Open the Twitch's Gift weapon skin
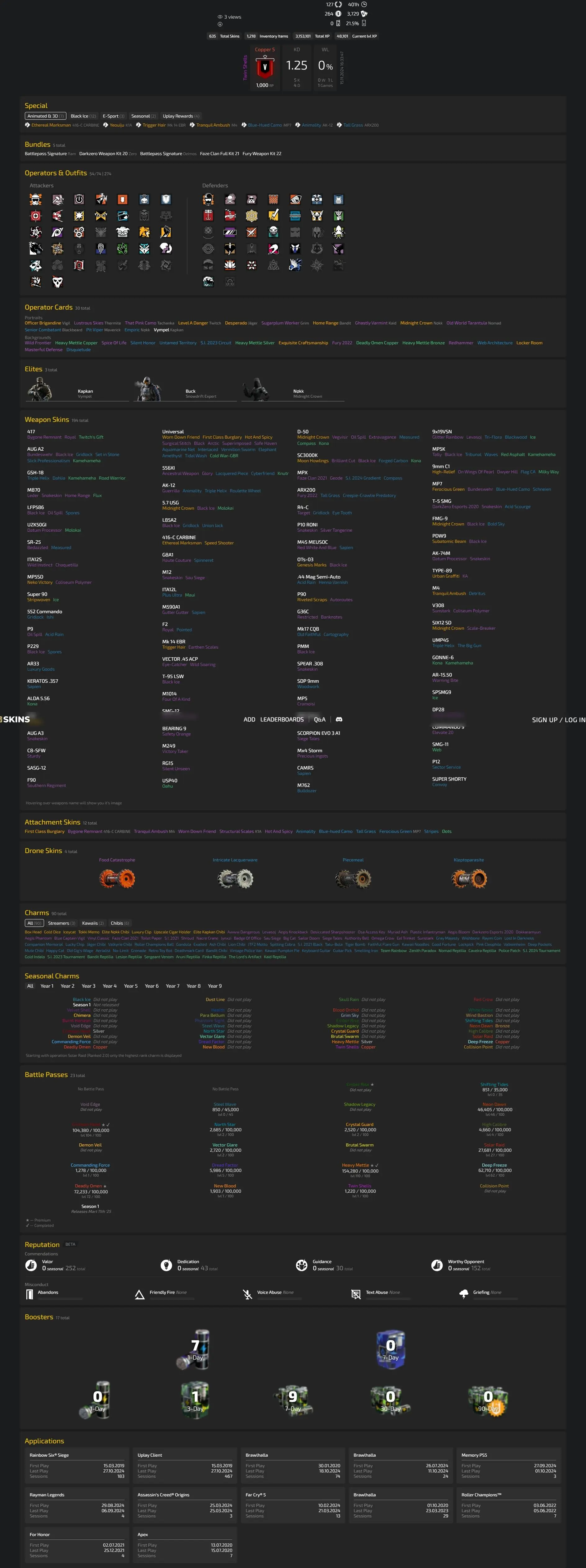Image resolution: width=586 pixels, height=1568 pixels. point(91,438)
